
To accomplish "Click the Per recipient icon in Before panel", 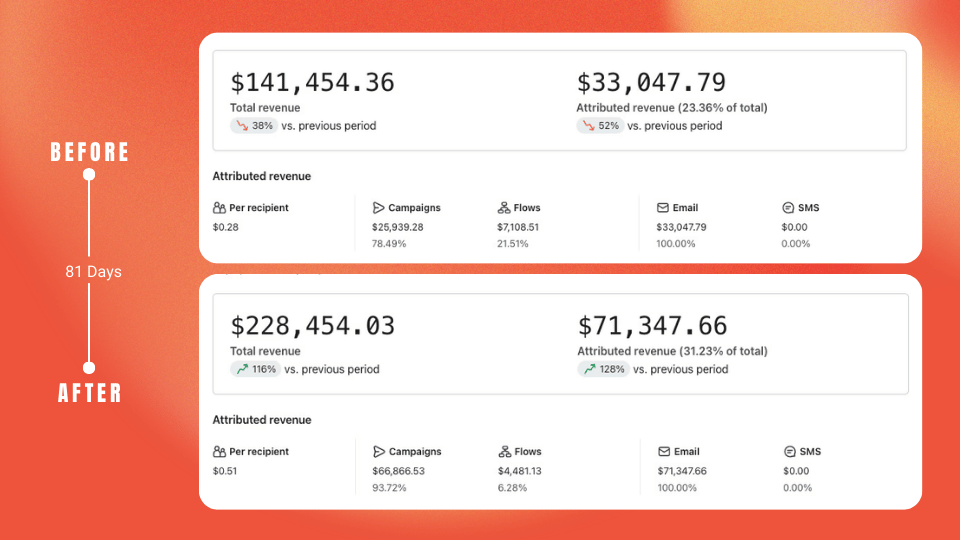I will (x=220, y=208).
